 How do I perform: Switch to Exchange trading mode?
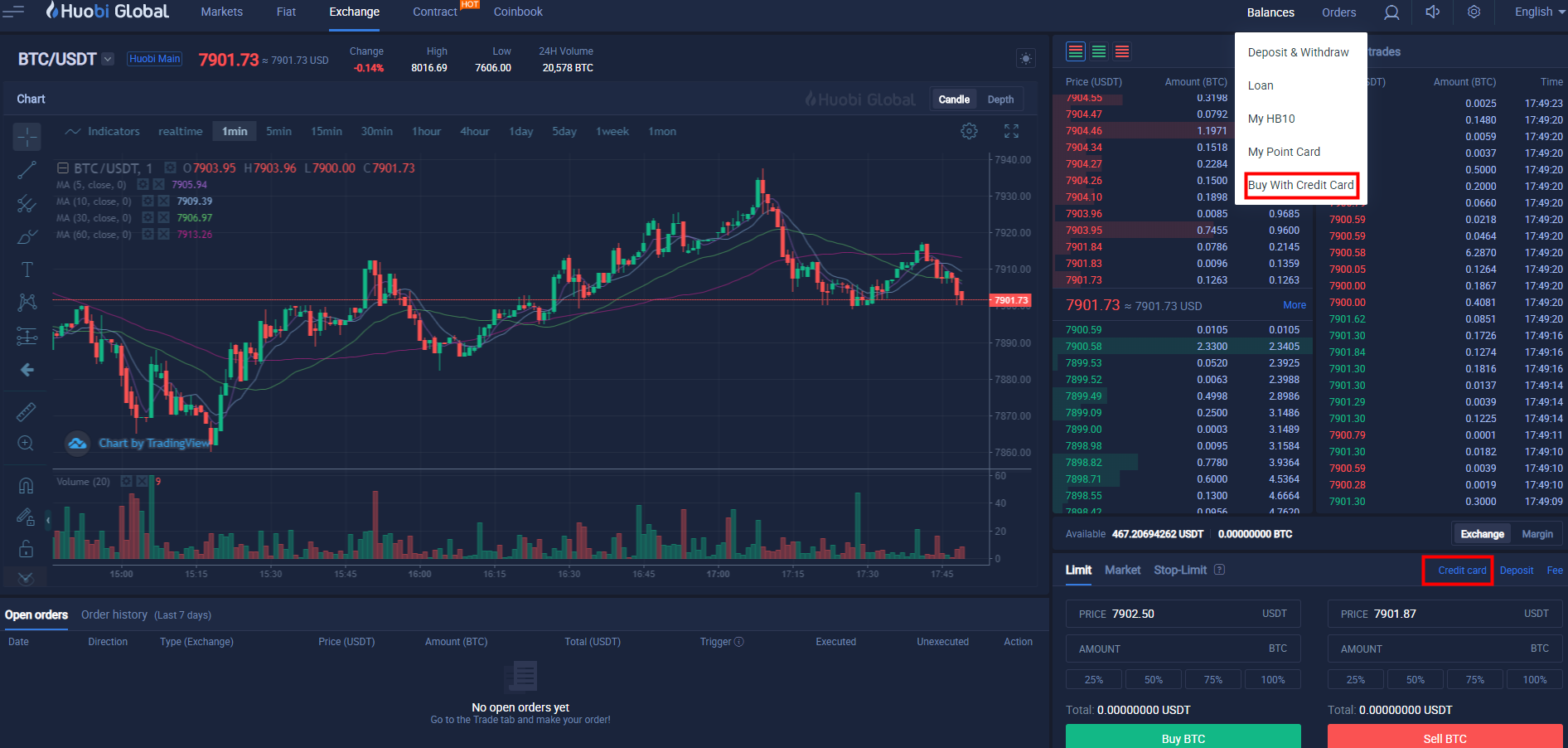[x=1482, y=534]
